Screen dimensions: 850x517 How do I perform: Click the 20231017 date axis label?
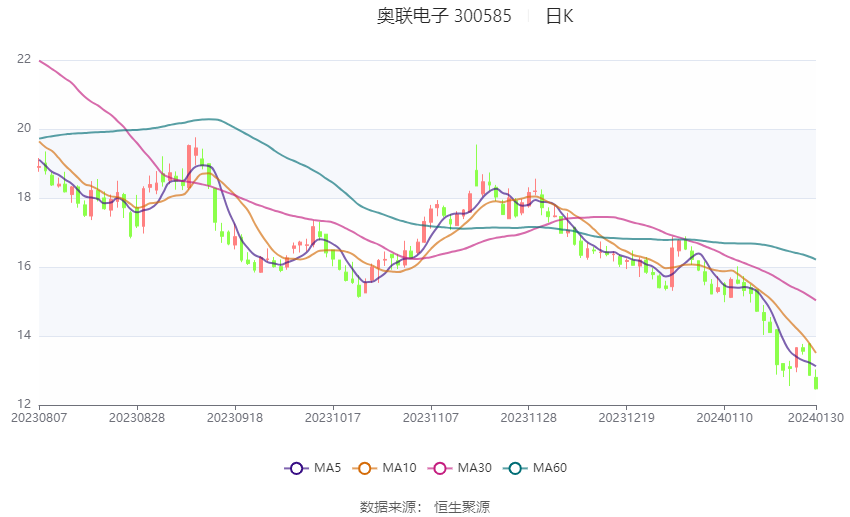pos(333,418)
